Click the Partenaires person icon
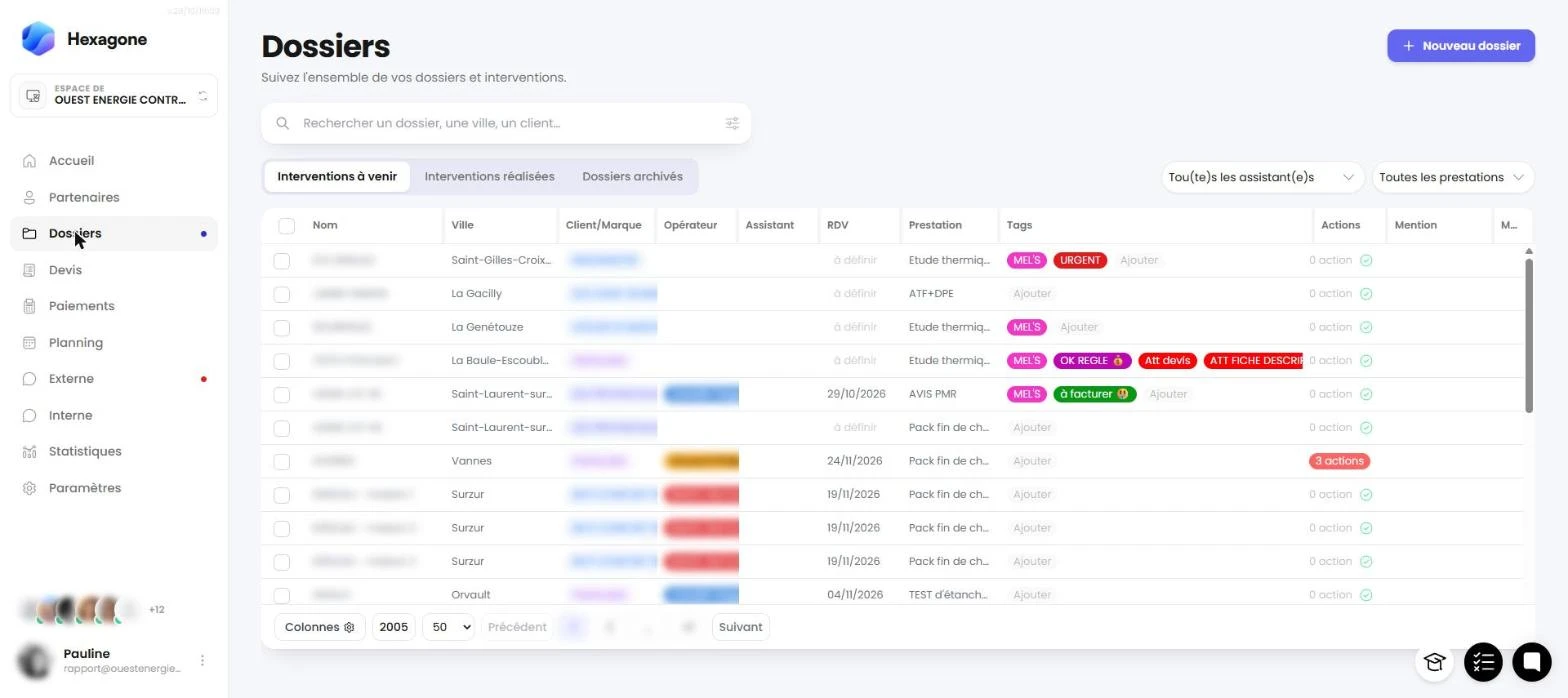 coord(29,197)
